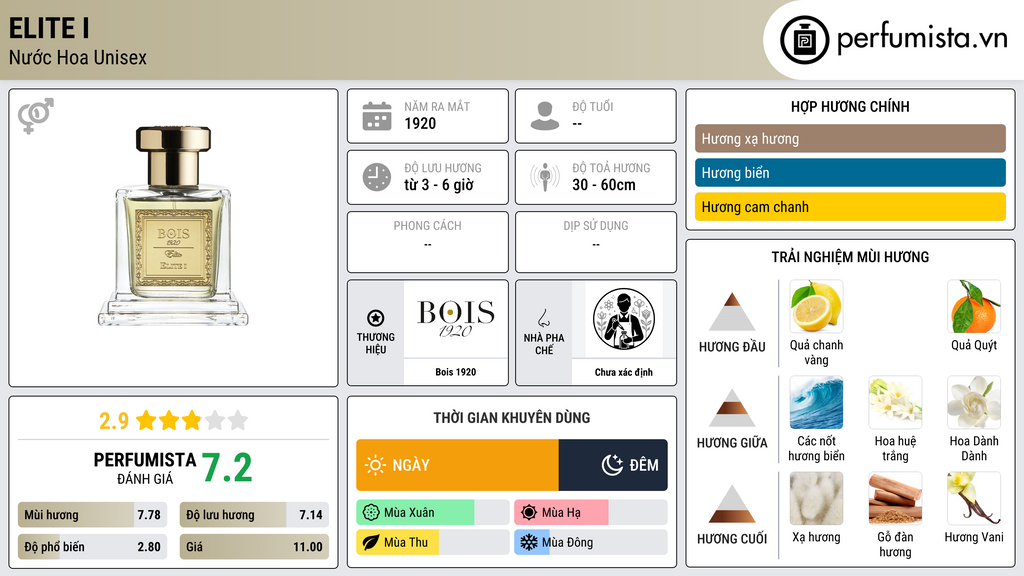Click the sun icon in Ngày bar
This screenshot has width=1024, height=576.
coord(376,465)
